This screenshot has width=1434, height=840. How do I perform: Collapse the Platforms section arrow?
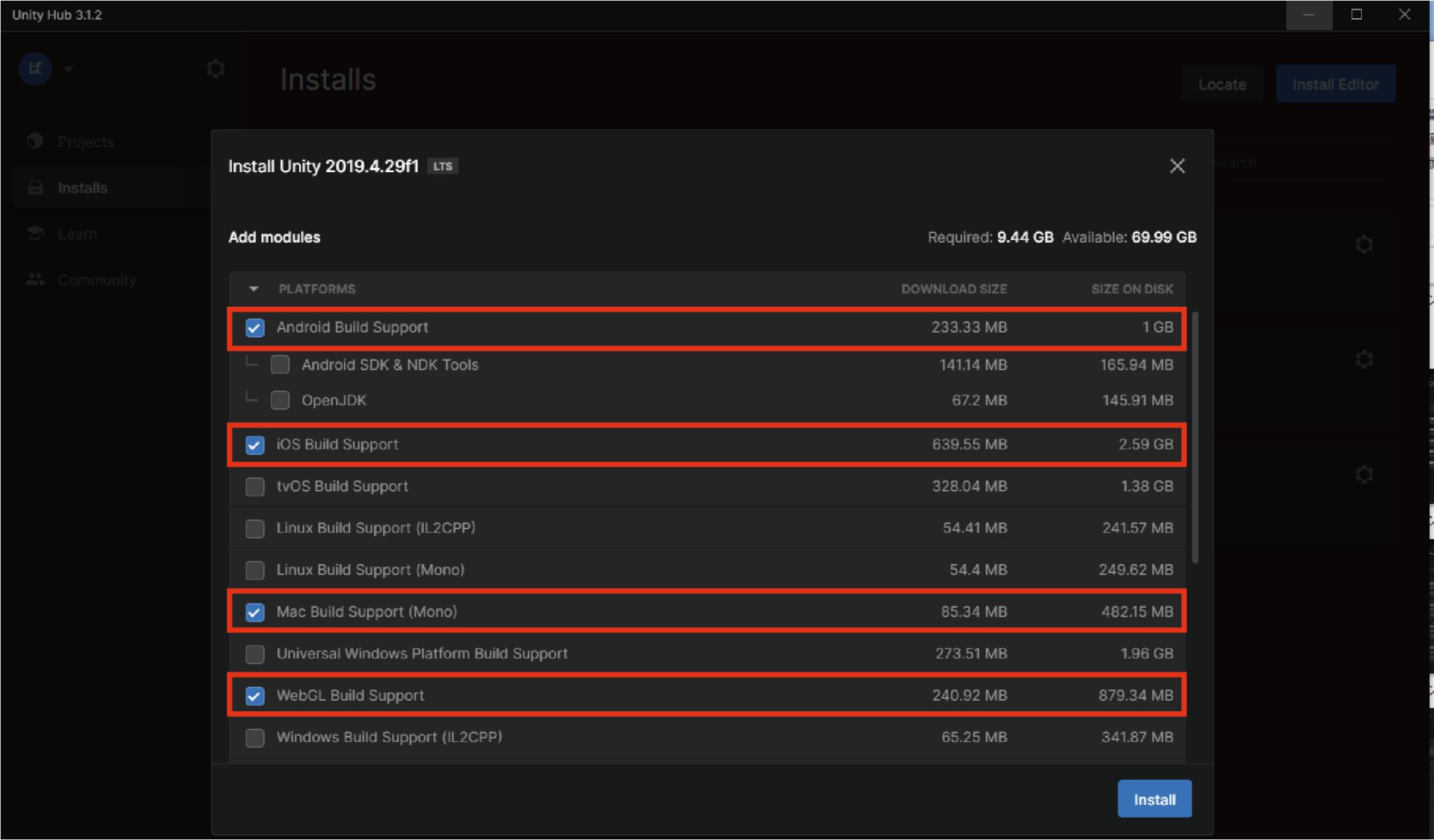click(253, 289)
